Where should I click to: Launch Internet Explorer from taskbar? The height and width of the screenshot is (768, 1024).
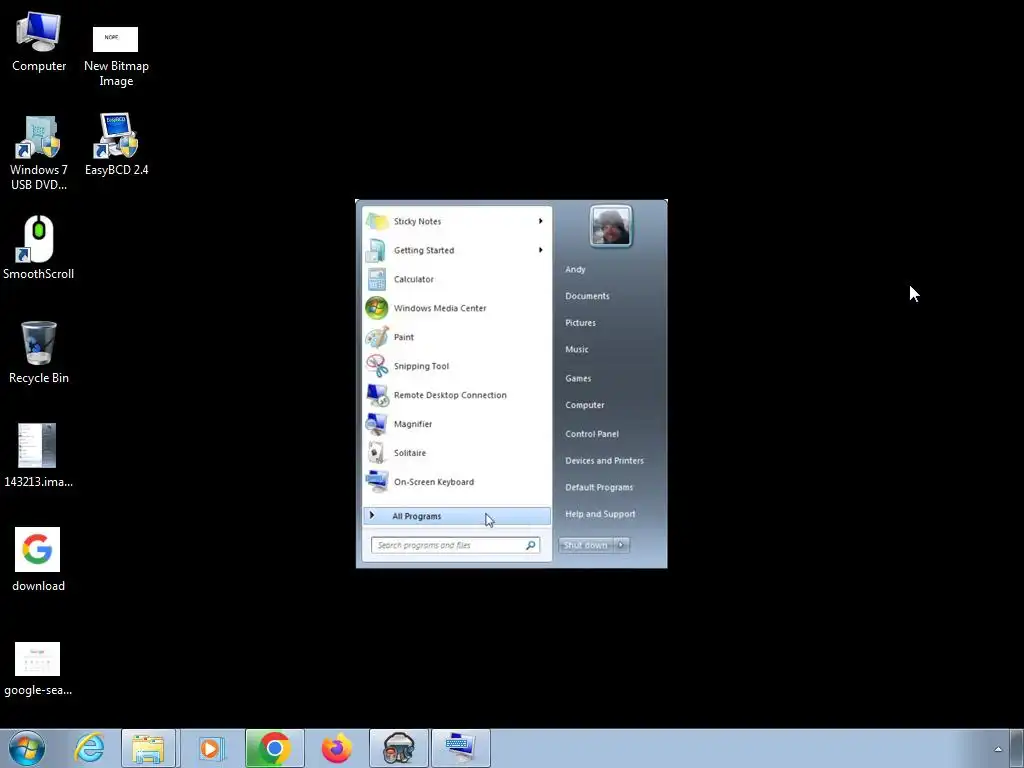pos(89,748)
